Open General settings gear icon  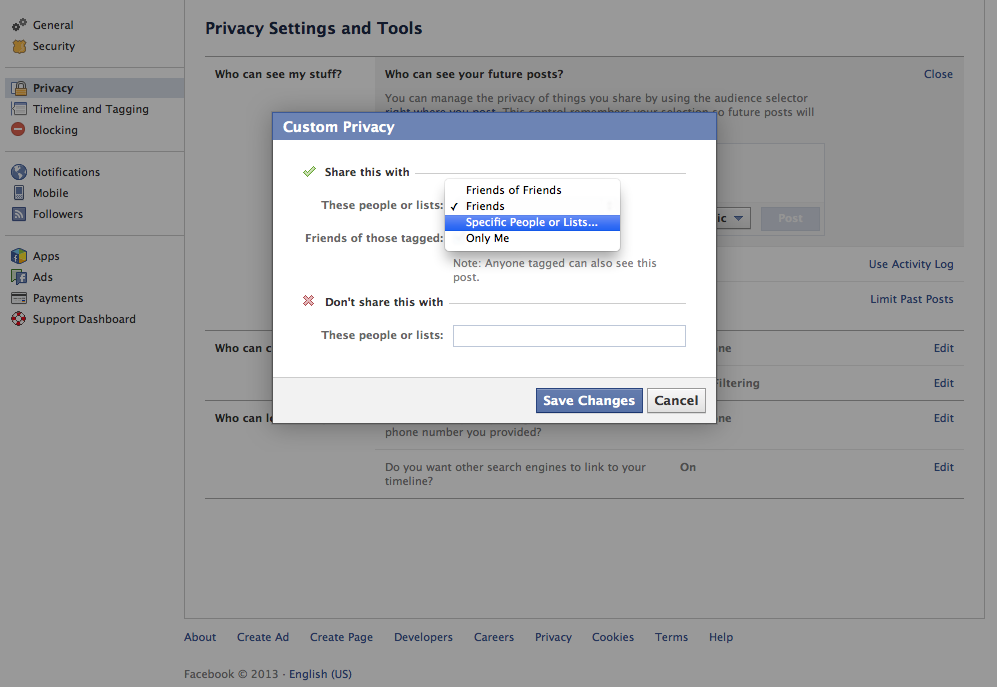coord(19,25)
